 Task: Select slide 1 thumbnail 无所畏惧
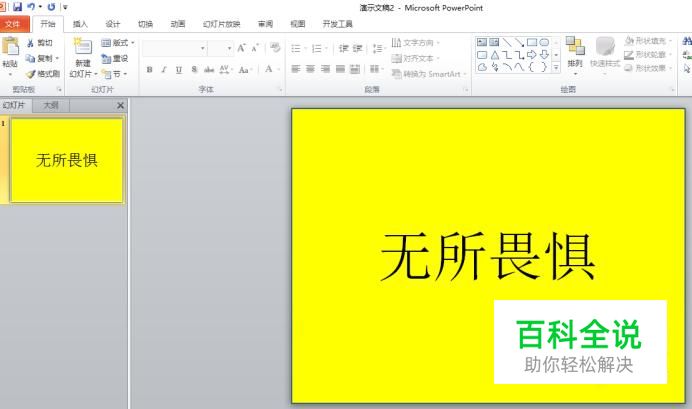[x=67, y=160]
